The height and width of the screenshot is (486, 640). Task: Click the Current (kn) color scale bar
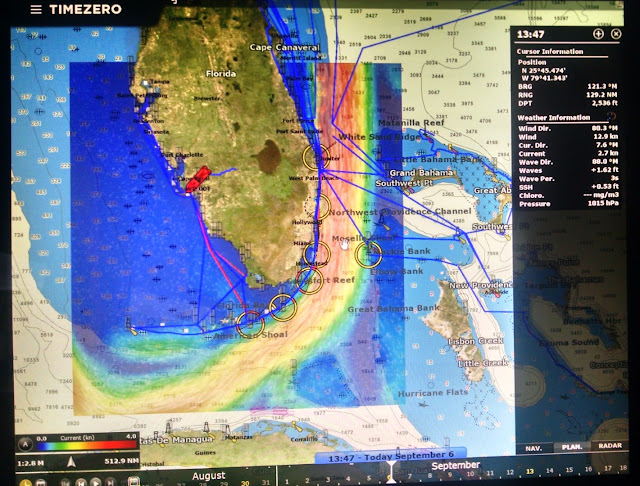(87, 445)
